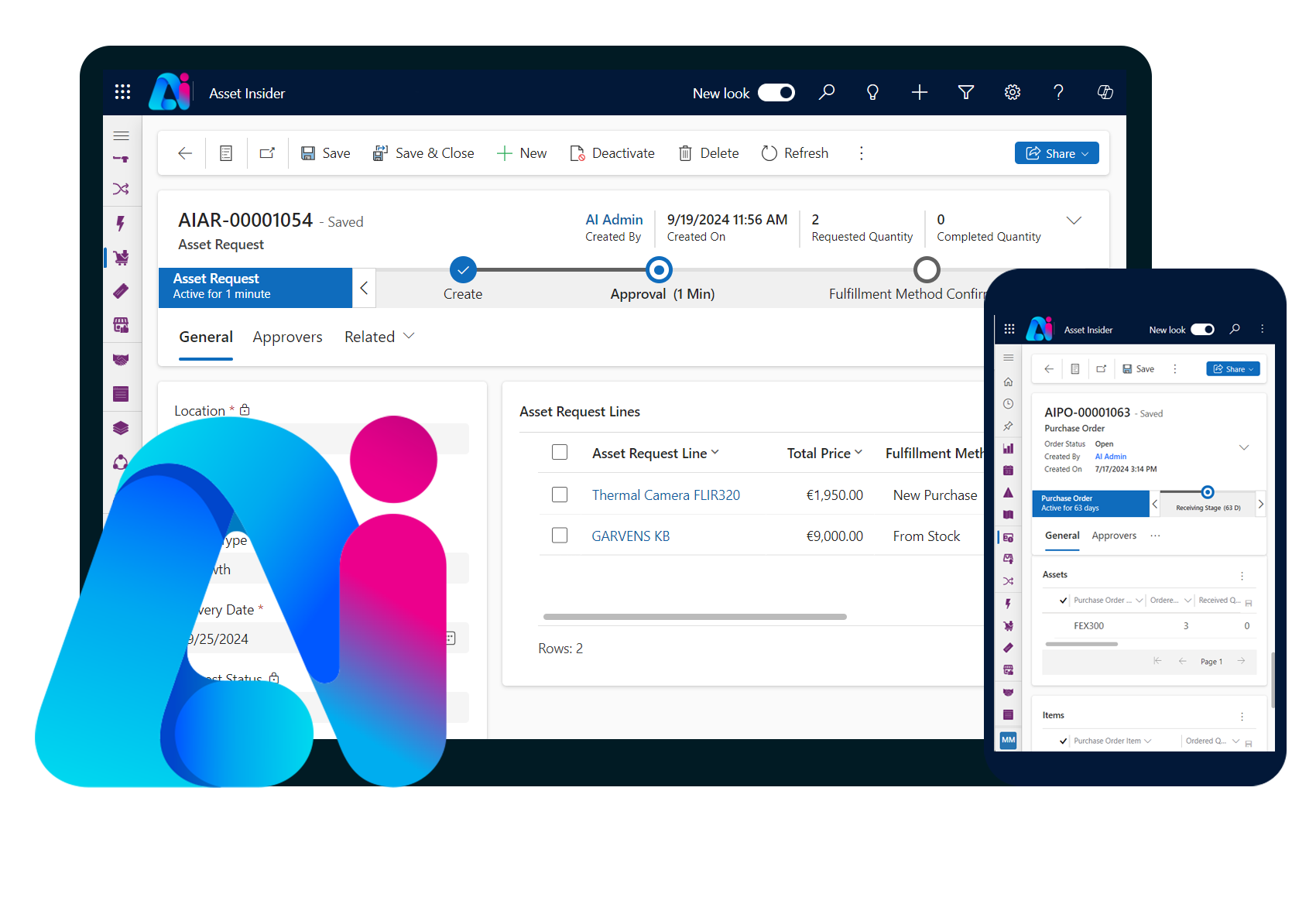The width and height of the screenshot is (1316, 897).
Task: Click the search magnifier in the tablet header
Action: pyautogui.click(x=827, y=92)
